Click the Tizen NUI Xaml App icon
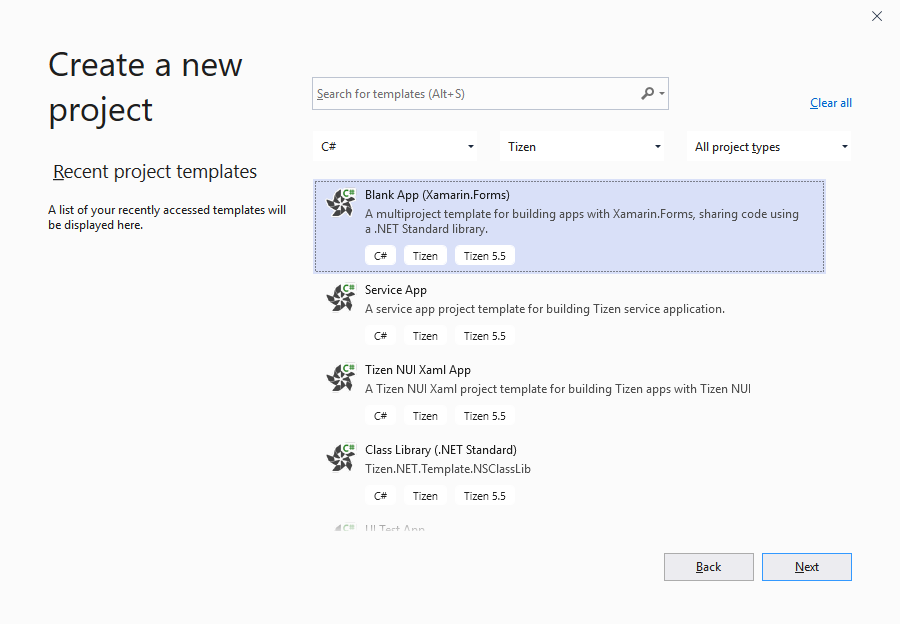Screen dimensions: 900x624 (341, 378)
